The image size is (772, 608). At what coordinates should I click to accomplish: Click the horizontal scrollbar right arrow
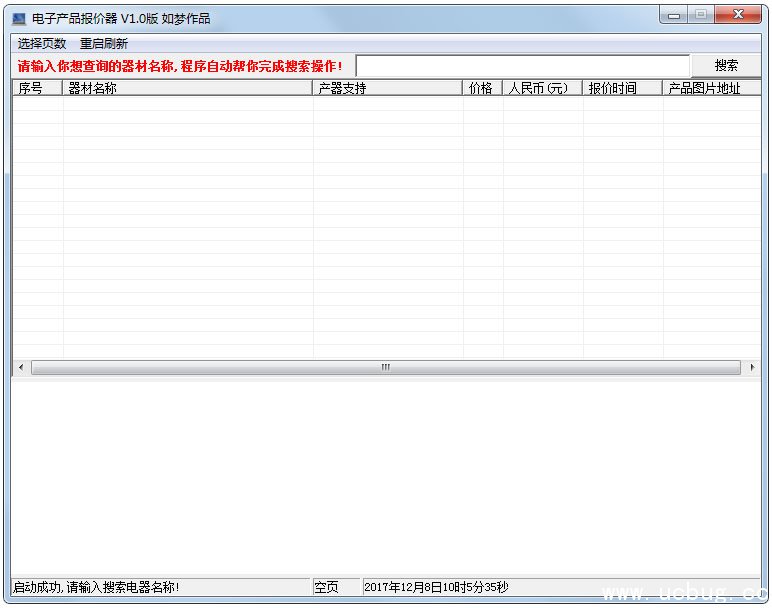[752, 367]
